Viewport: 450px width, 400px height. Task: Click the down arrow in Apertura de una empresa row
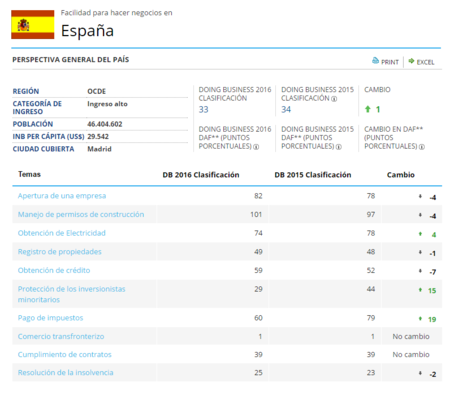click(420, 196)
